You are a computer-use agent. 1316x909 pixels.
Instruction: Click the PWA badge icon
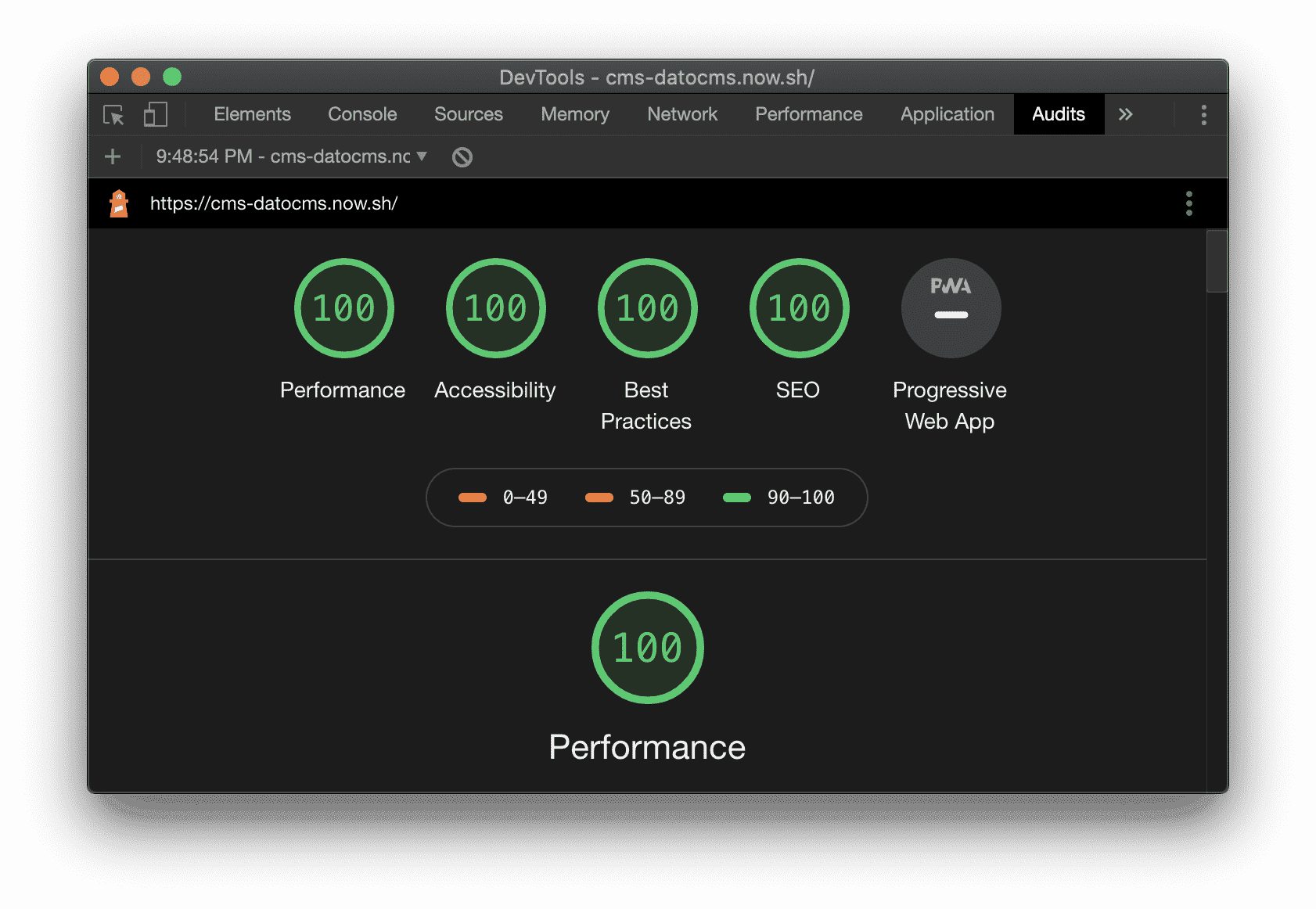tap(950, 308)
